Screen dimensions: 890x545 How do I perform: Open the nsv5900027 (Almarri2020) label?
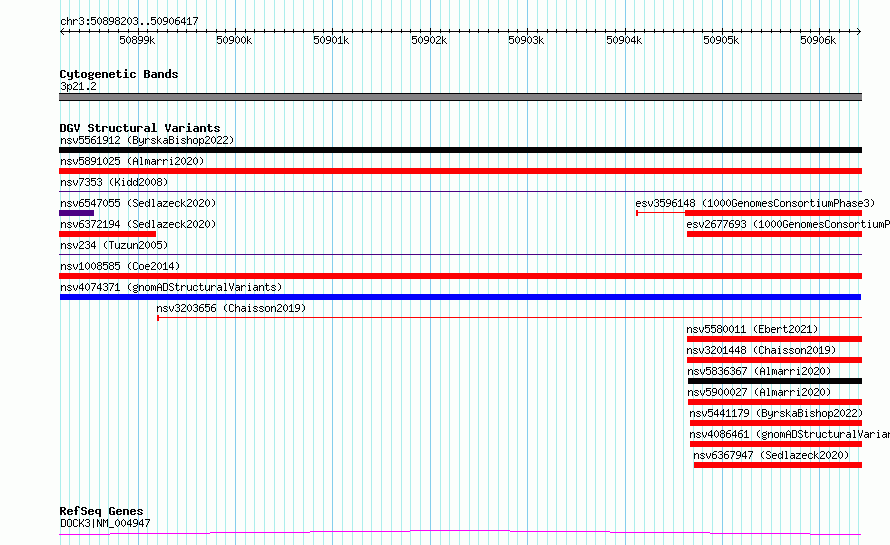point(759,392)
